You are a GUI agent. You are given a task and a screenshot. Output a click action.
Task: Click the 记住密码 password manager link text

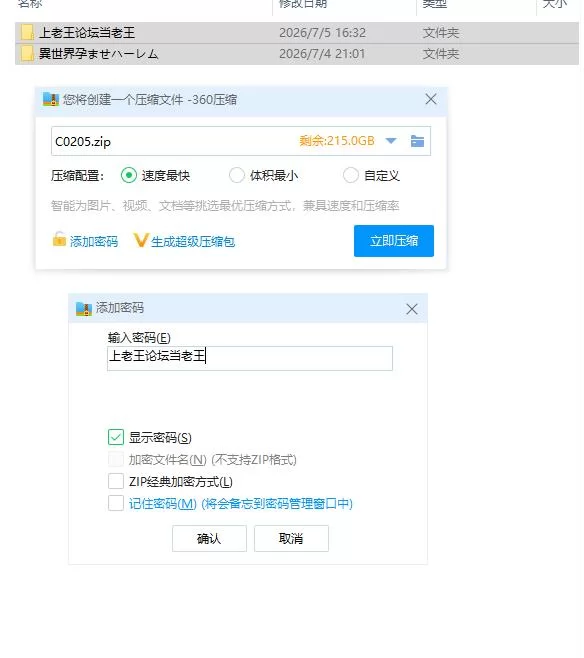pos(241,503)
